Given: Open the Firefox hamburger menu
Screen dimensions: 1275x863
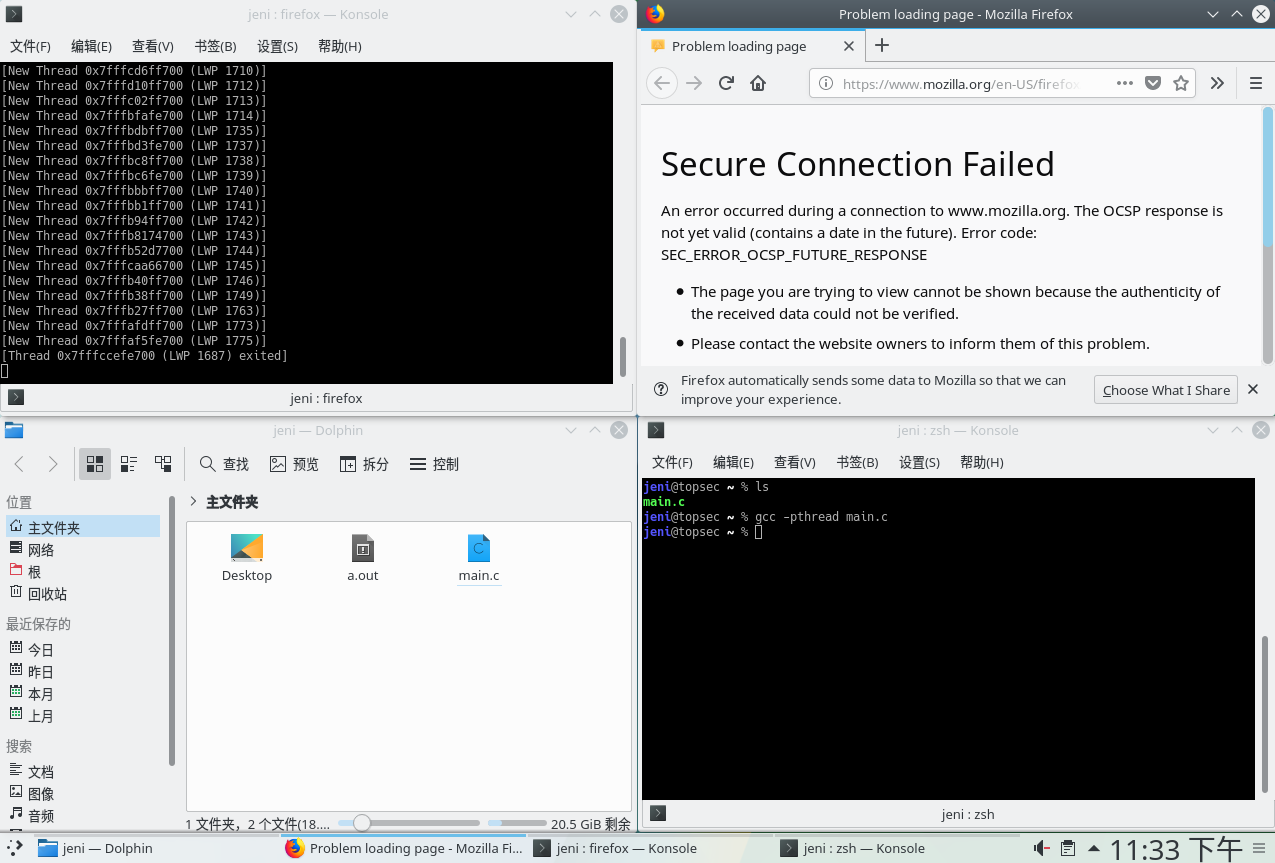Looking at the screenshot, I should [1256, 84].
